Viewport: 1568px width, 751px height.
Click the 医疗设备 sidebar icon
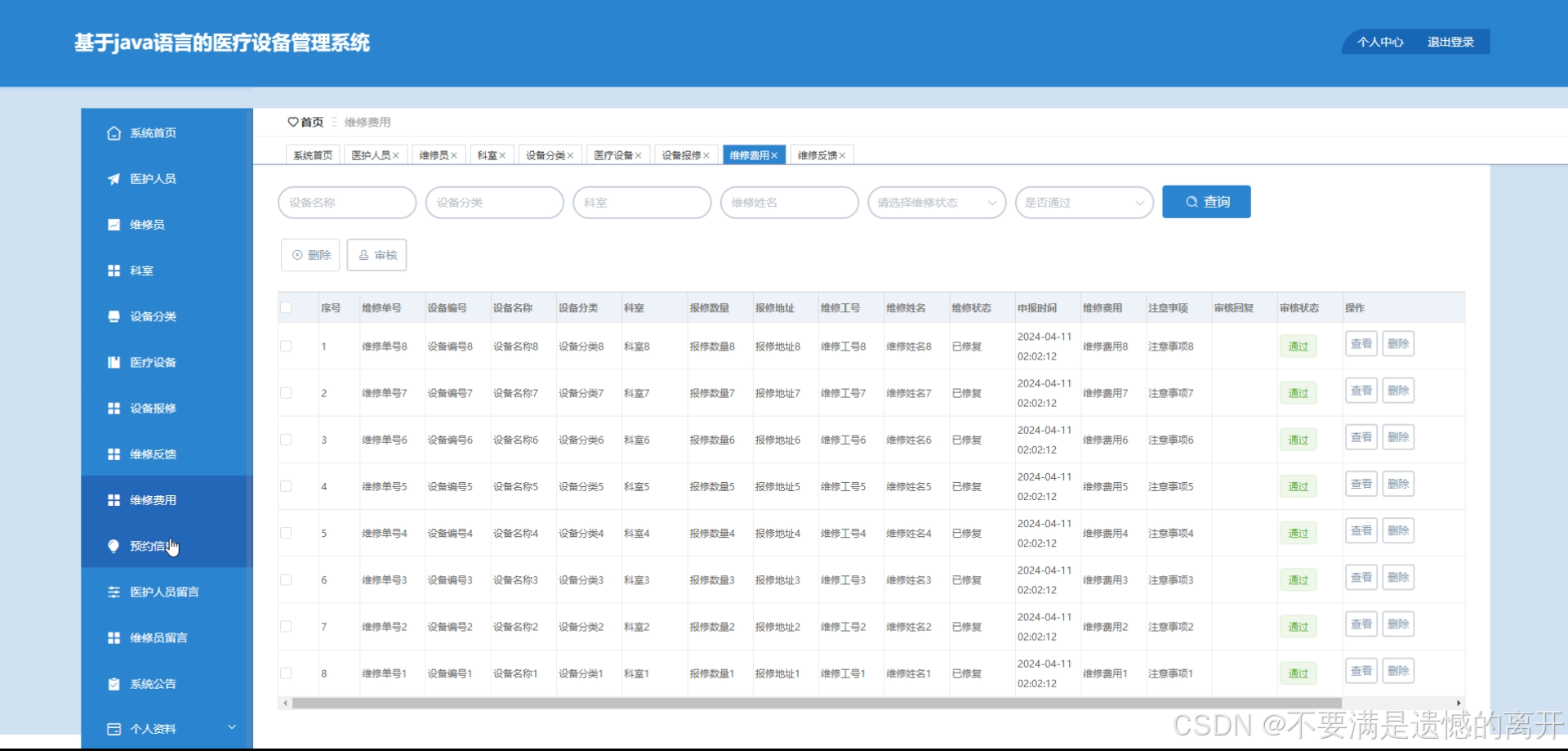pyautogui.click(x=114, y=362)
